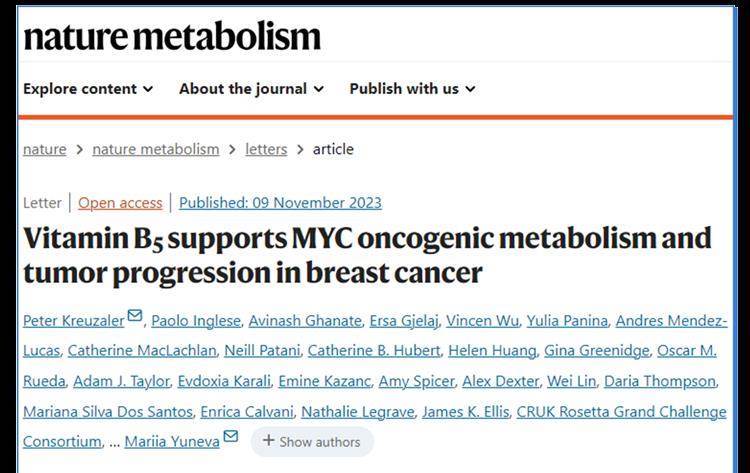Image resolution: width=750 pixels, height=473 pixels.
Task: Click the James K. Ellis author link
Action: [465, 412]
